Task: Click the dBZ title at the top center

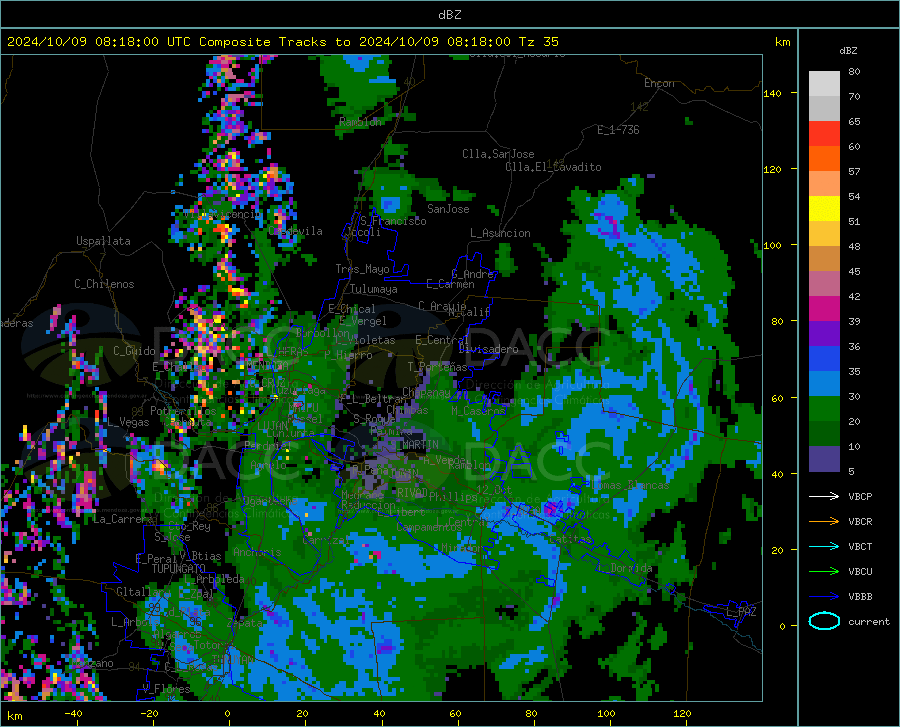Action: pos(449,15)
